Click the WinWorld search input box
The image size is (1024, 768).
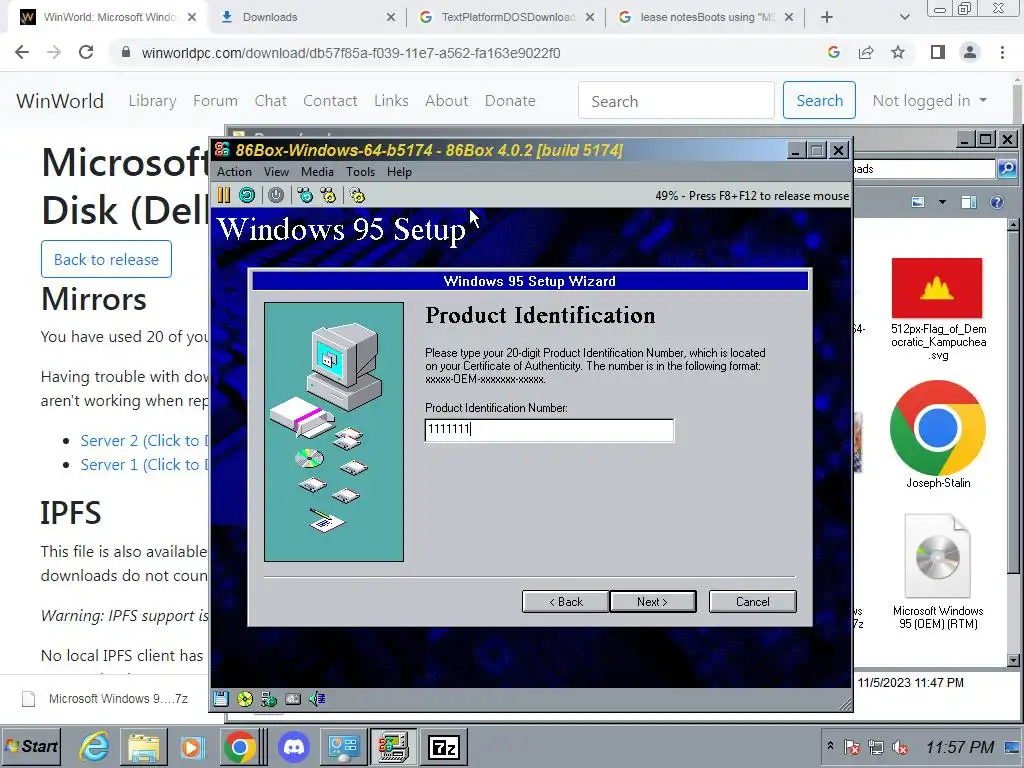click(x=677, y=101)
